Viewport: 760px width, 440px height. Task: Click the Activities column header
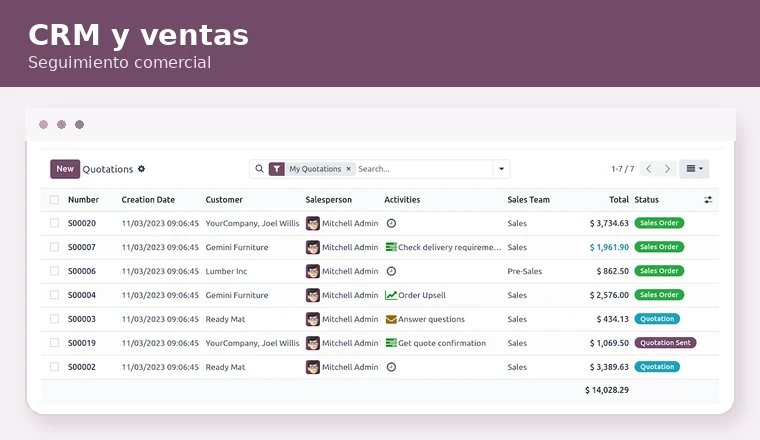click(402, 200)
